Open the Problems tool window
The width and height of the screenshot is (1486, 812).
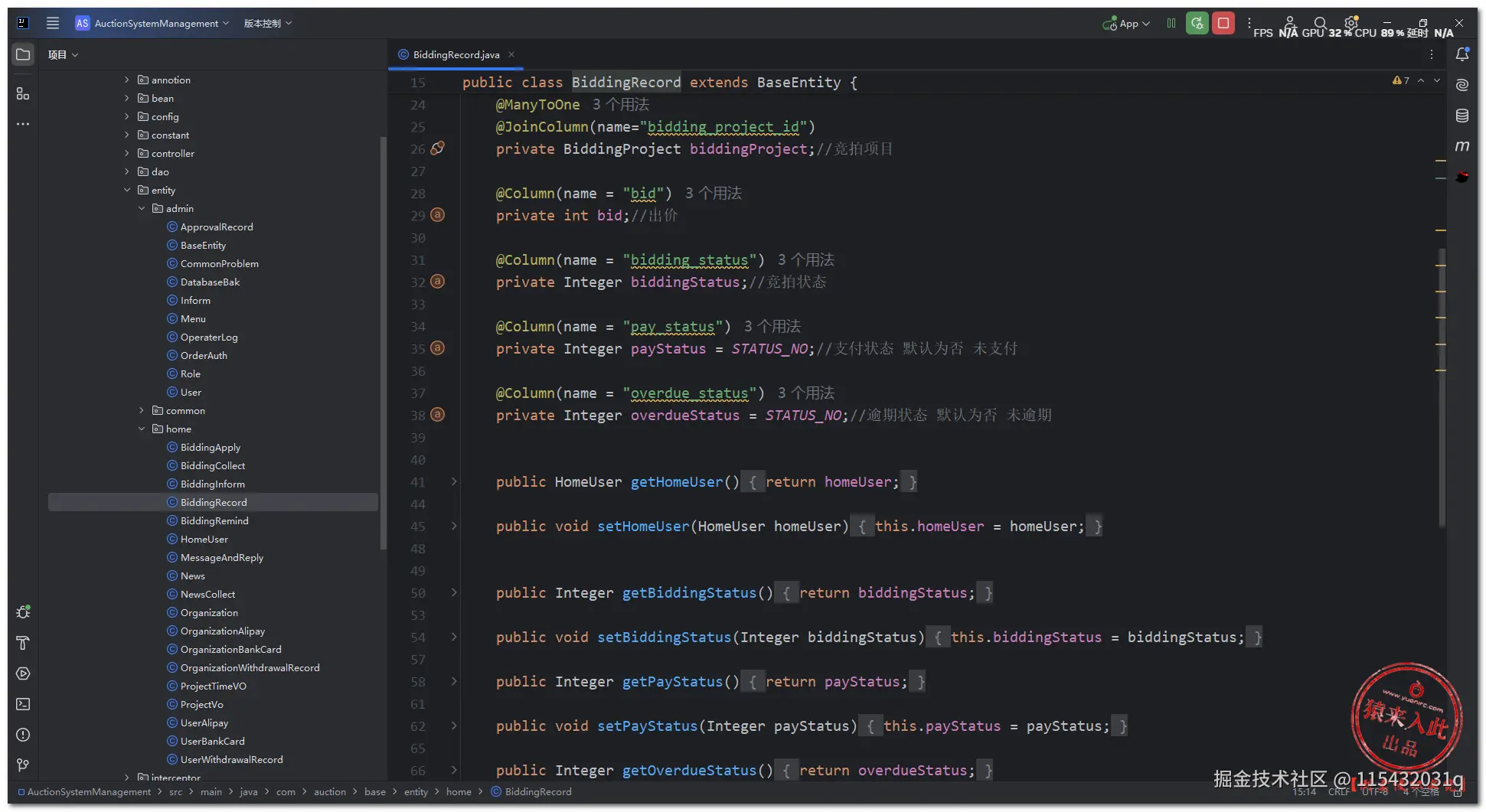click(x=23, y=735)
